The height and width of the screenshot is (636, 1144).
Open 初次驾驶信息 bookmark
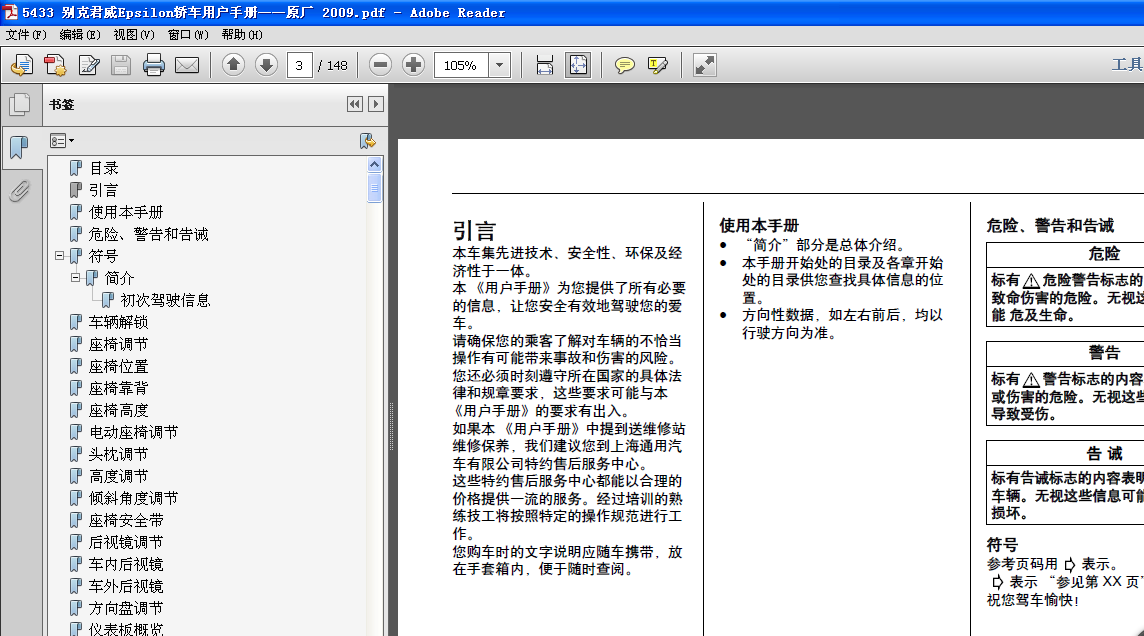click(165, 300)
